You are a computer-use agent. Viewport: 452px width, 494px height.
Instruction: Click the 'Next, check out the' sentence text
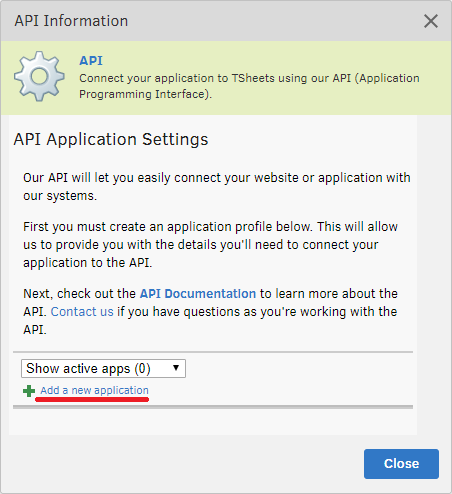coord(79,294)
